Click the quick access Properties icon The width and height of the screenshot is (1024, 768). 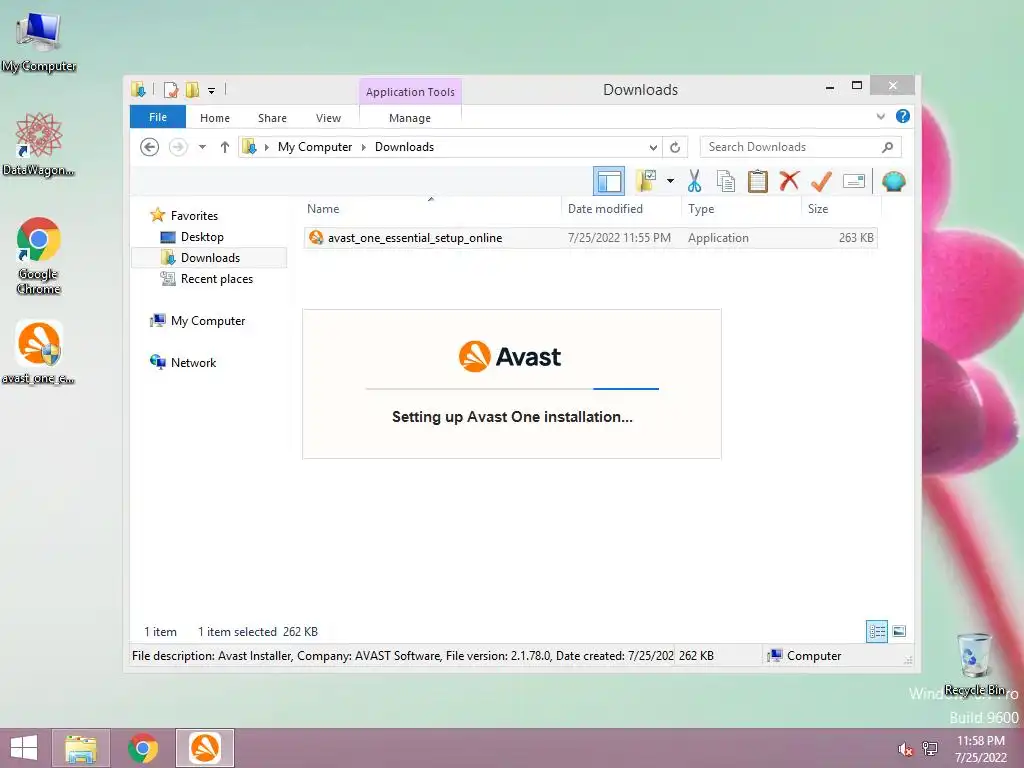pos(170,90)
